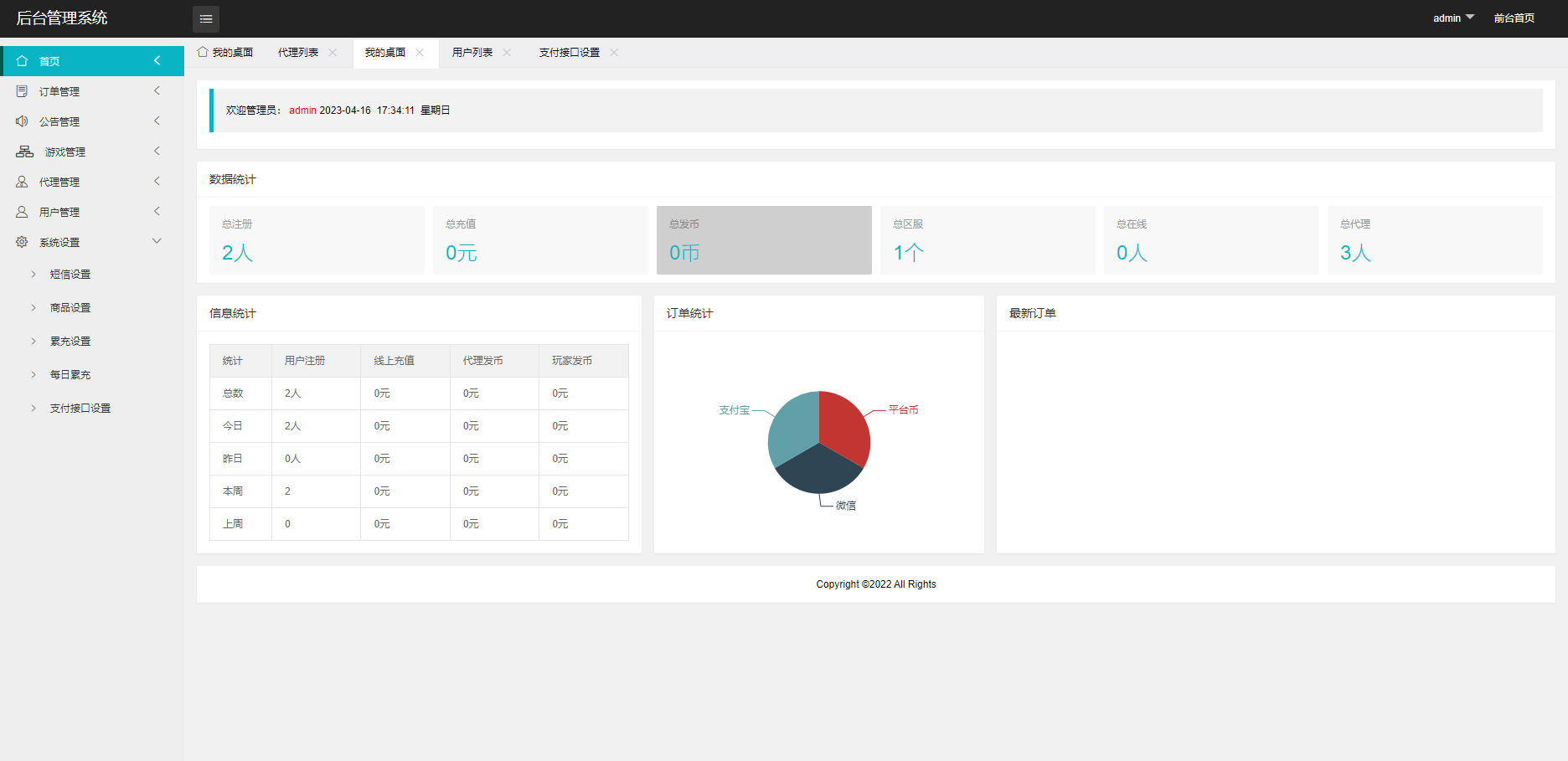Go to 前台首页 link
The height and width of the screenshot is (761, 1568).
1514,18
